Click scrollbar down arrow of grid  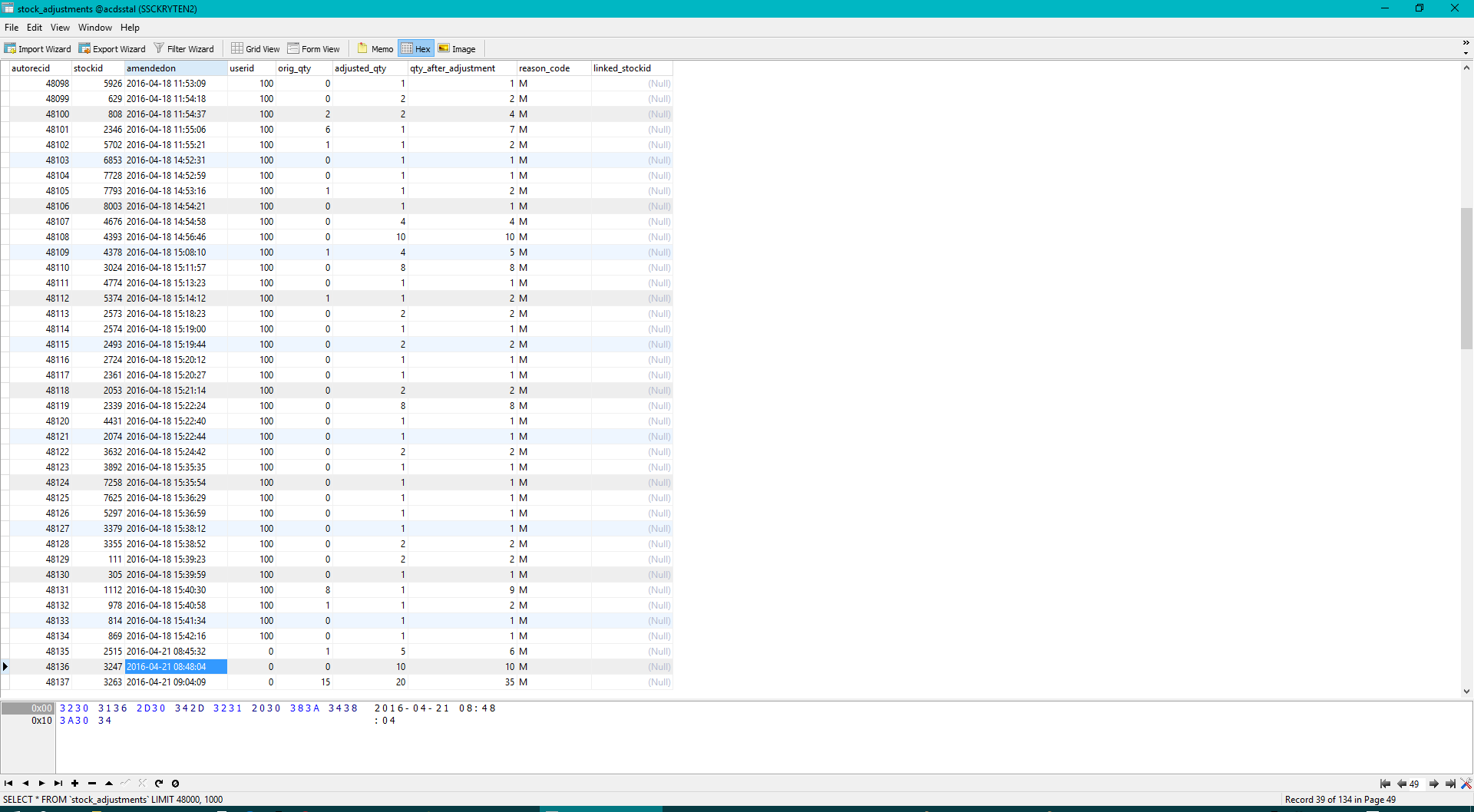tap(1466, 691)
